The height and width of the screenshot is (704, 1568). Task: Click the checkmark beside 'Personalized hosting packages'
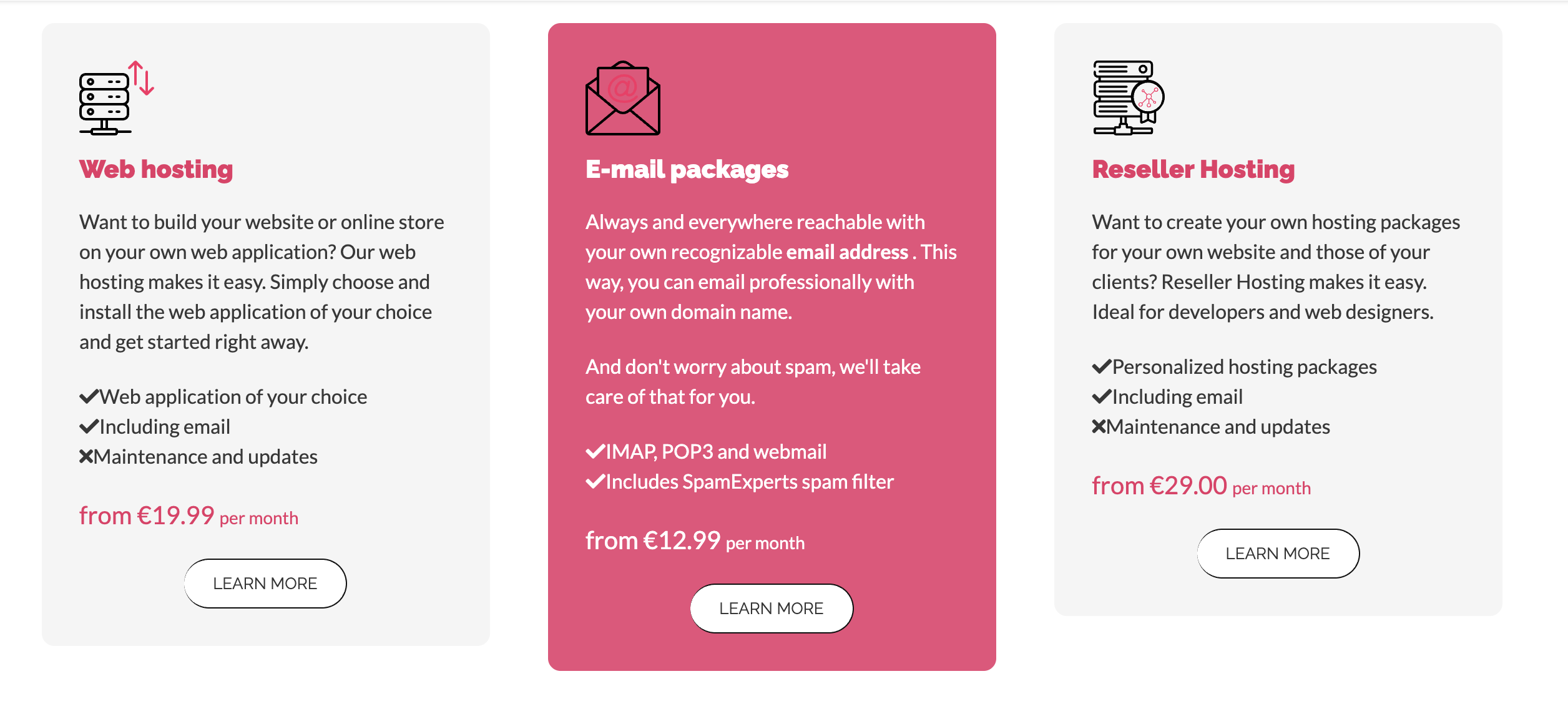(x=1101, y=366)
